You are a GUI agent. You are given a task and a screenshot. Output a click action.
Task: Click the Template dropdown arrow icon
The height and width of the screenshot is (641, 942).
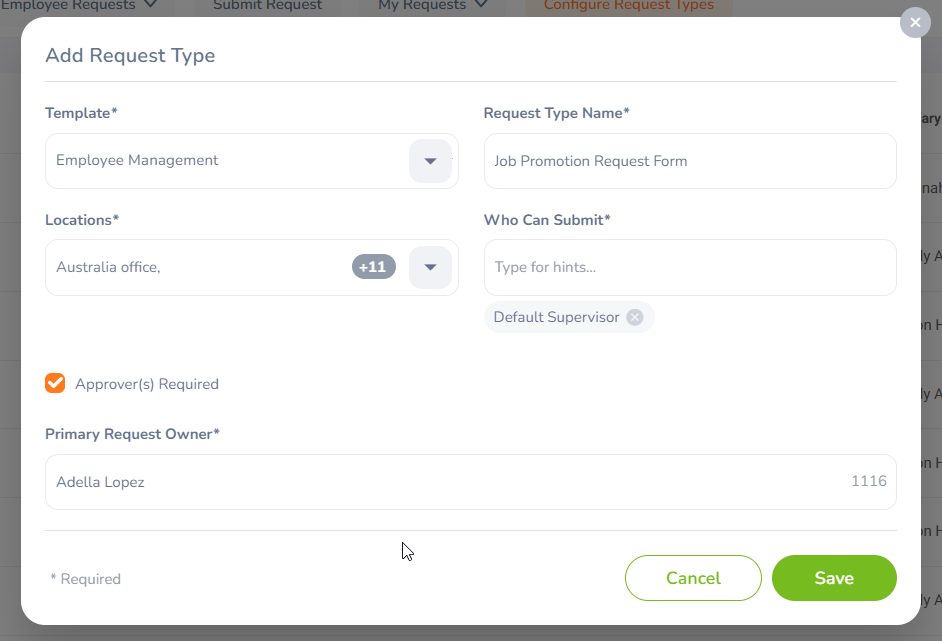[430, 160]
